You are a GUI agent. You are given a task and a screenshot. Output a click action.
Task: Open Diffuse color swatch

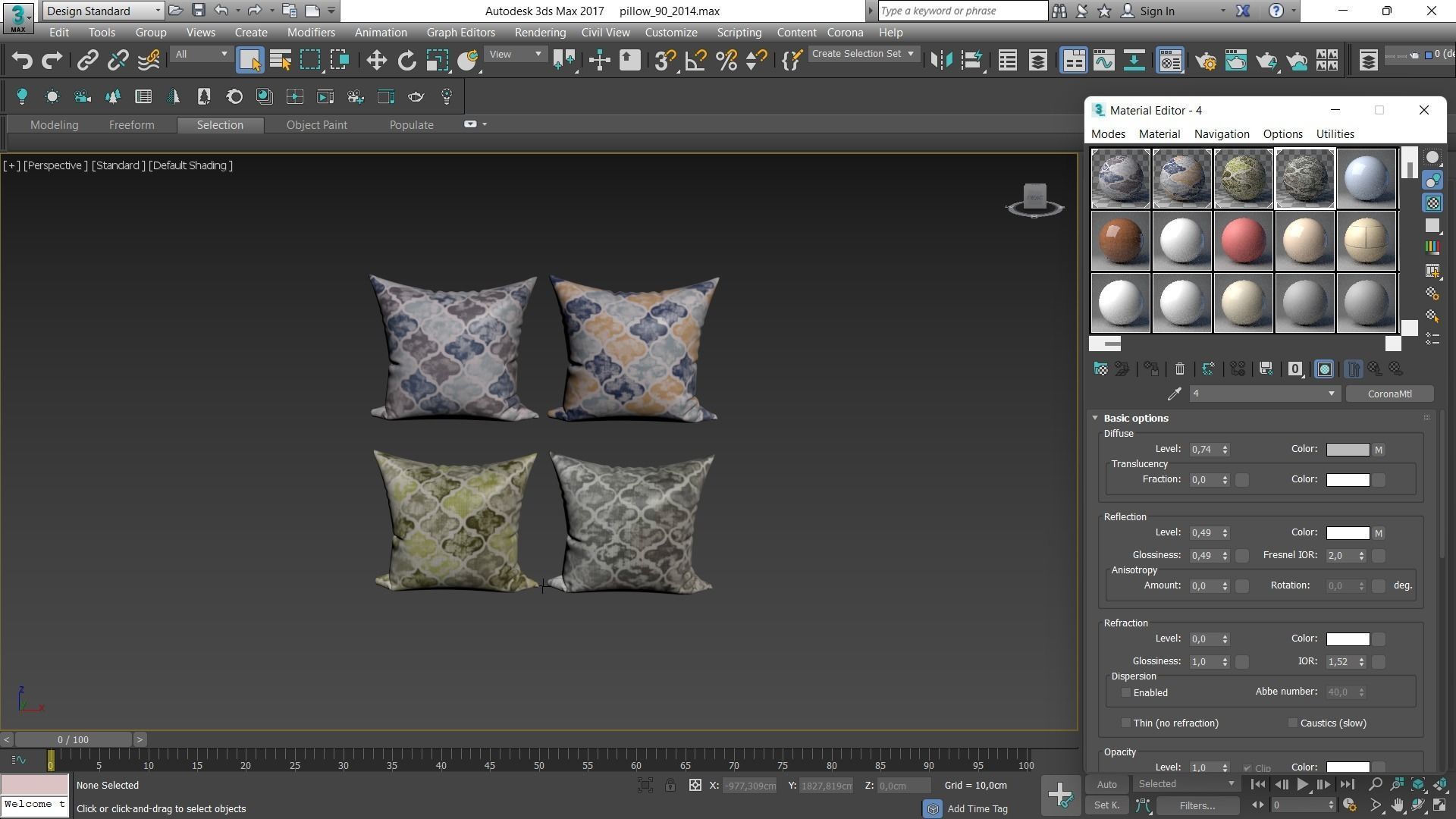[1348, 450]
